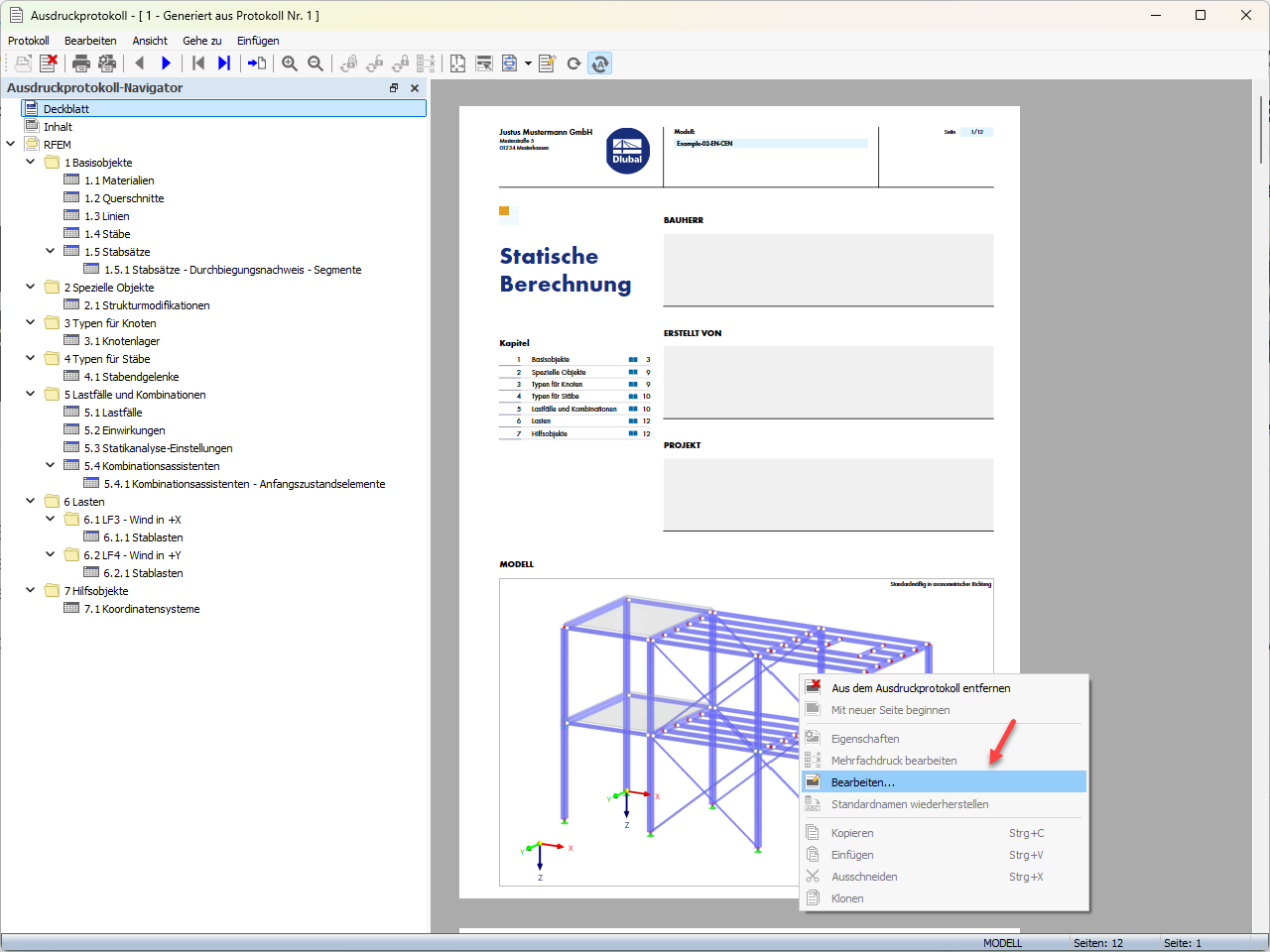Select 5.3 Statikanalyse-Einstellungen item
Image resolution: width=1270 pixels, height=952 pixels.
[x=158, y=448]
